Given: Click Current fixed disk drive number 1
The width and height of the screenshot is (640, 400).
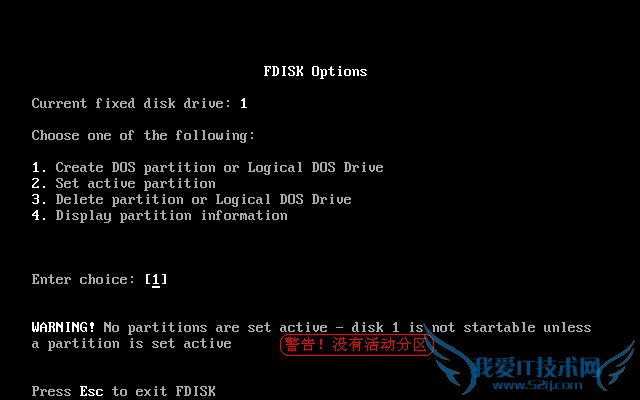Looking at the screenshot, I should pos(243,103).
